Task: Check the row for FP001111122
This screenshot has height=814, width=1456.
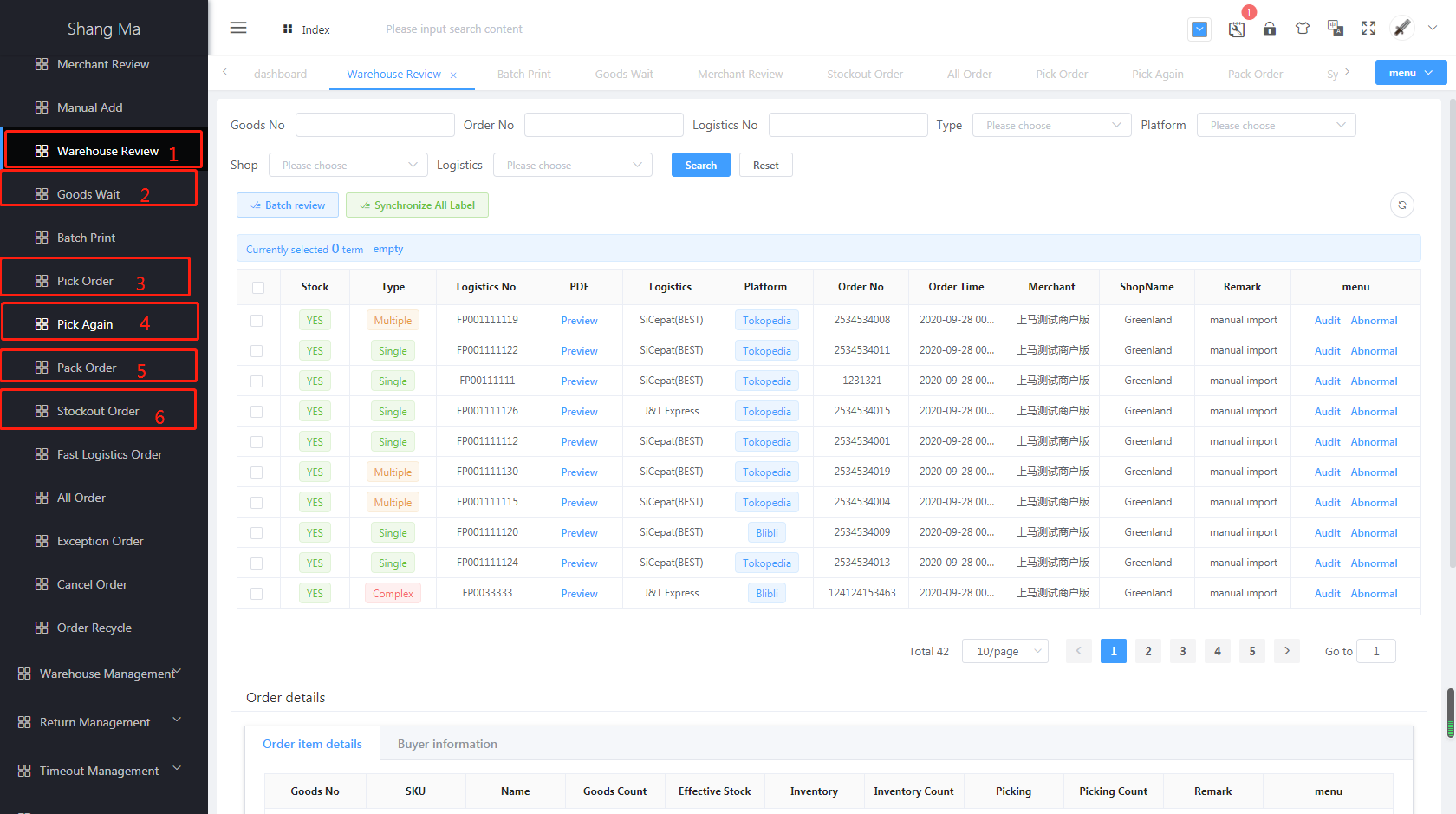Action: coord(257,351)
